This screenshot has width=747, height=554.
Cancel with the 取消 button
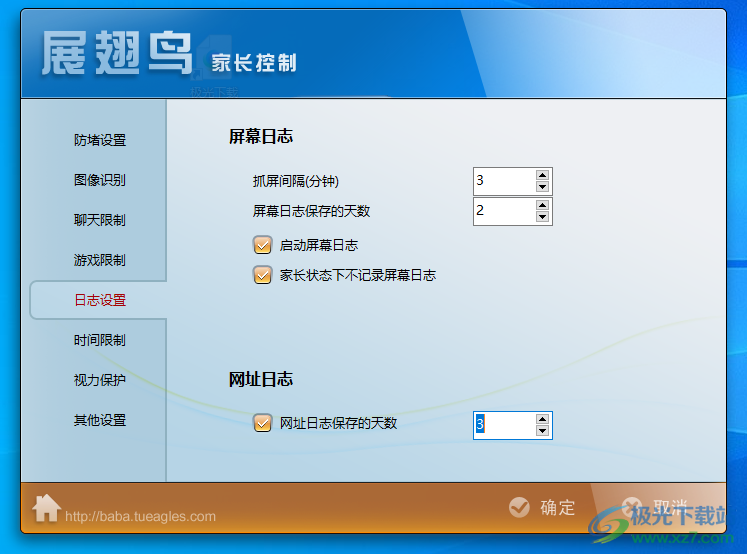coord(656,507)
